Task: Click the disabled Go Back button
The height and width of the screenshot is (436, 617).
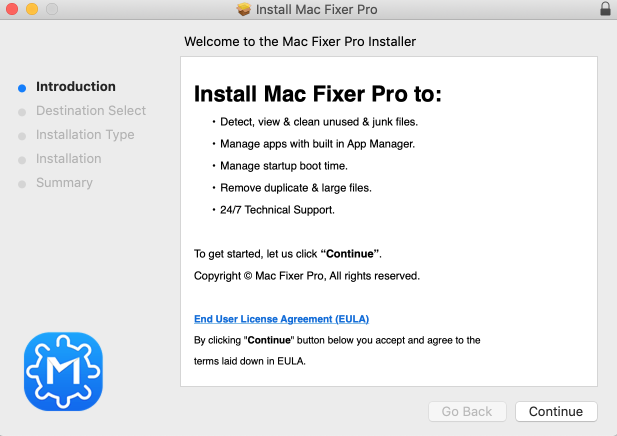Action: pos(467,411)
